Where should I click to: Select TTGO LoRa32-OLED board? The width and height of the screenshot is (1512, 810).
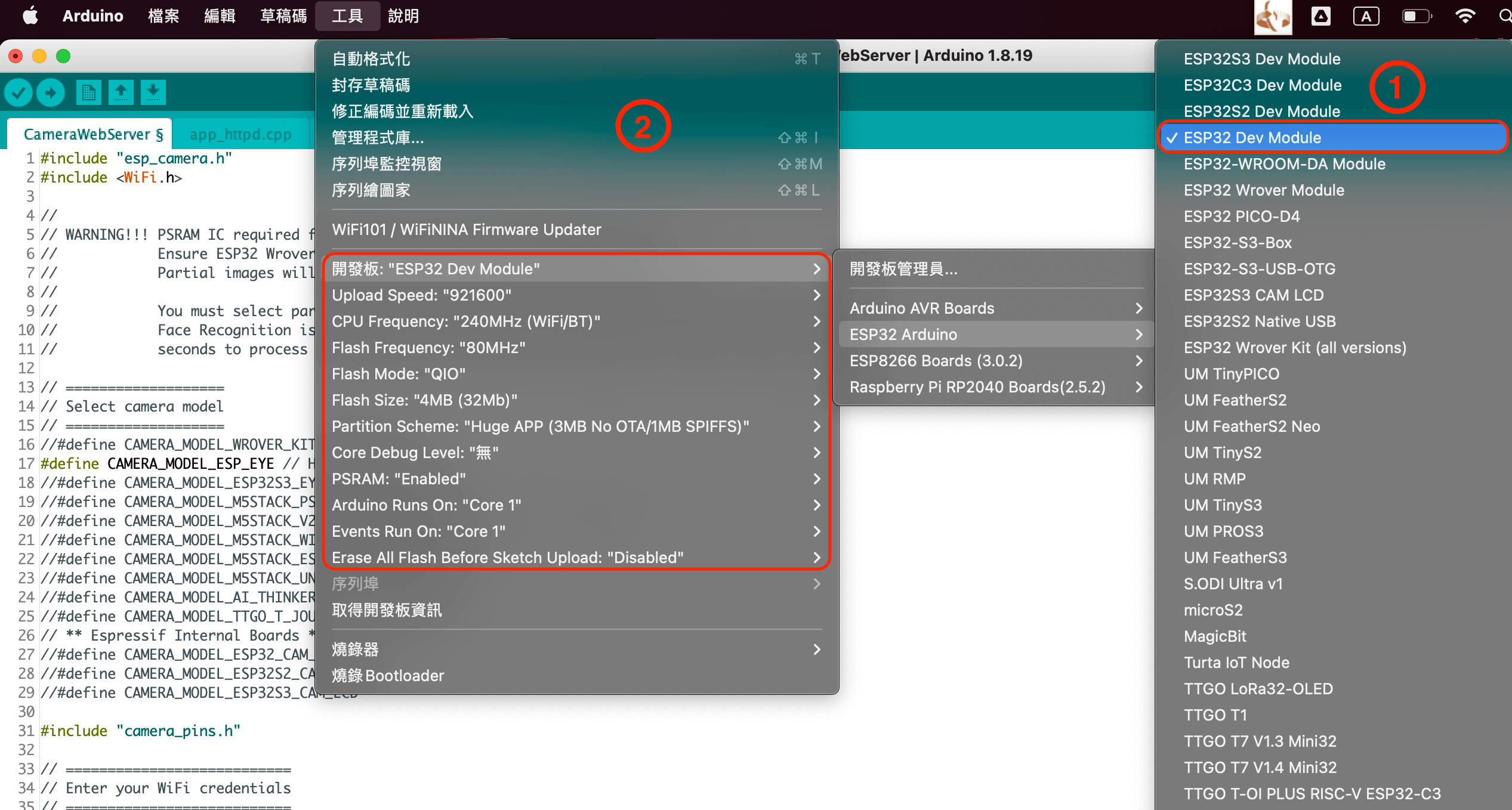coord(1332,689)
